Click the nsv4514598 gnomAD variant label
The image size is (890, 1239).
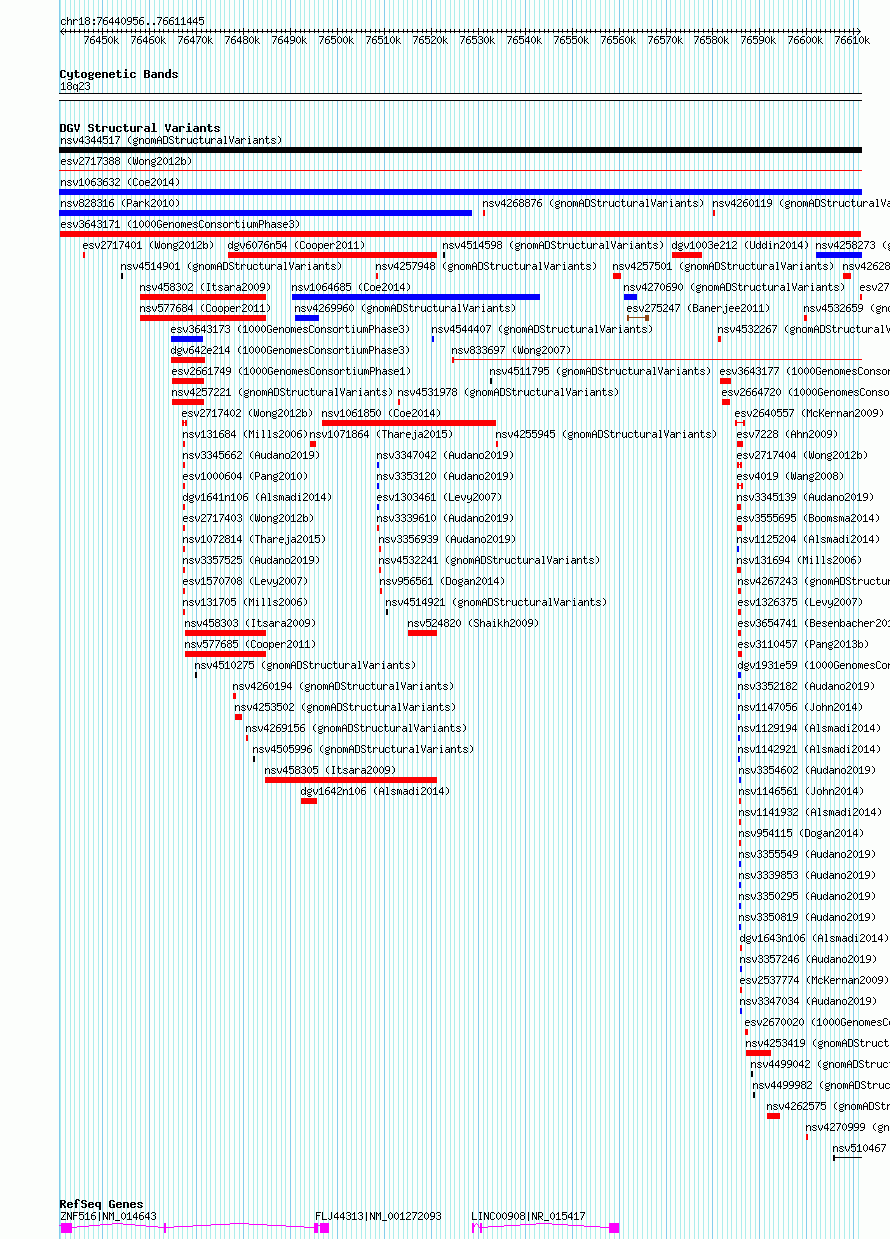tap(553, 245)
